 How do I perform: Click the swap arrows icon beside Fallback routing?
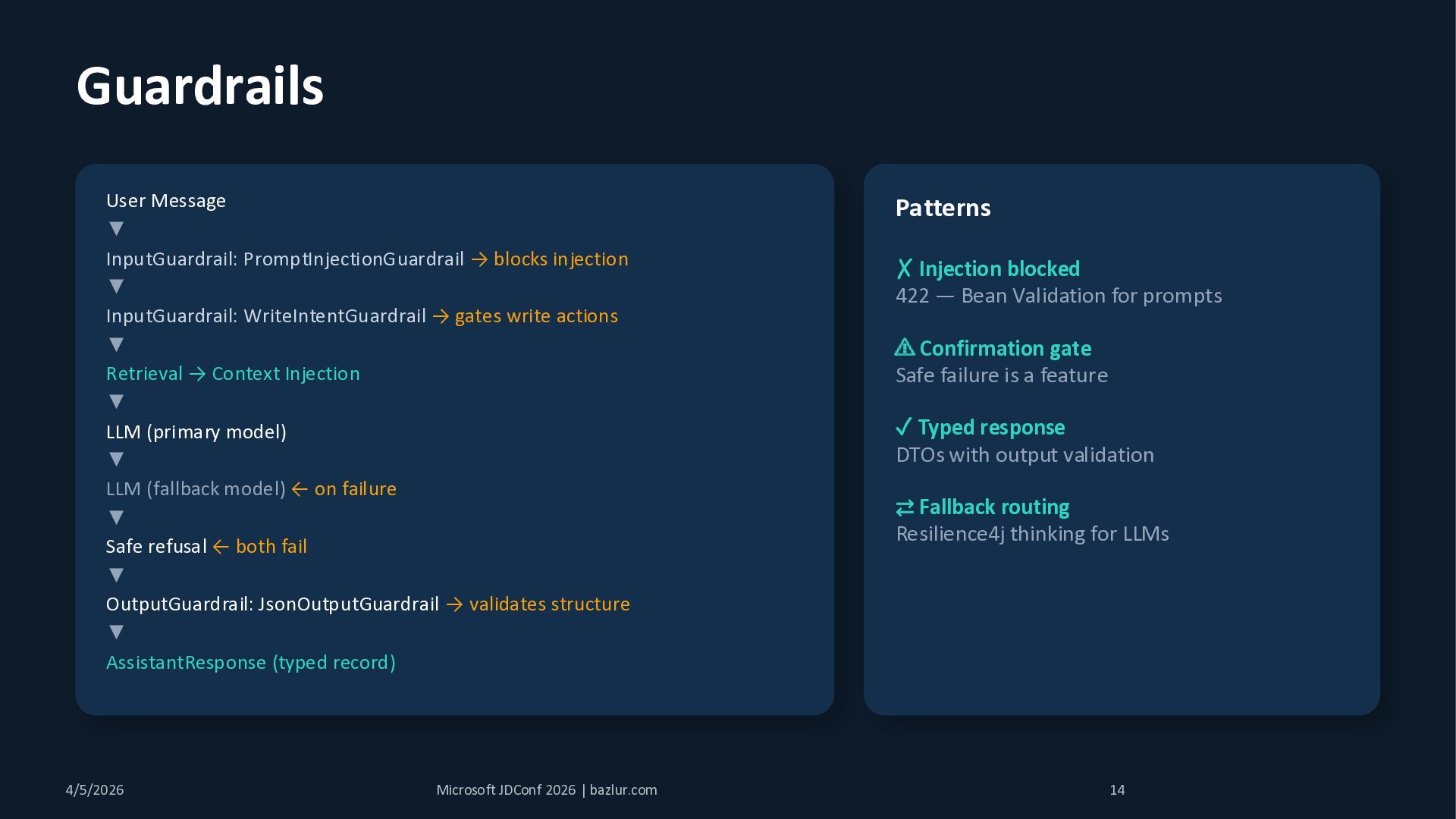(905, 507)
